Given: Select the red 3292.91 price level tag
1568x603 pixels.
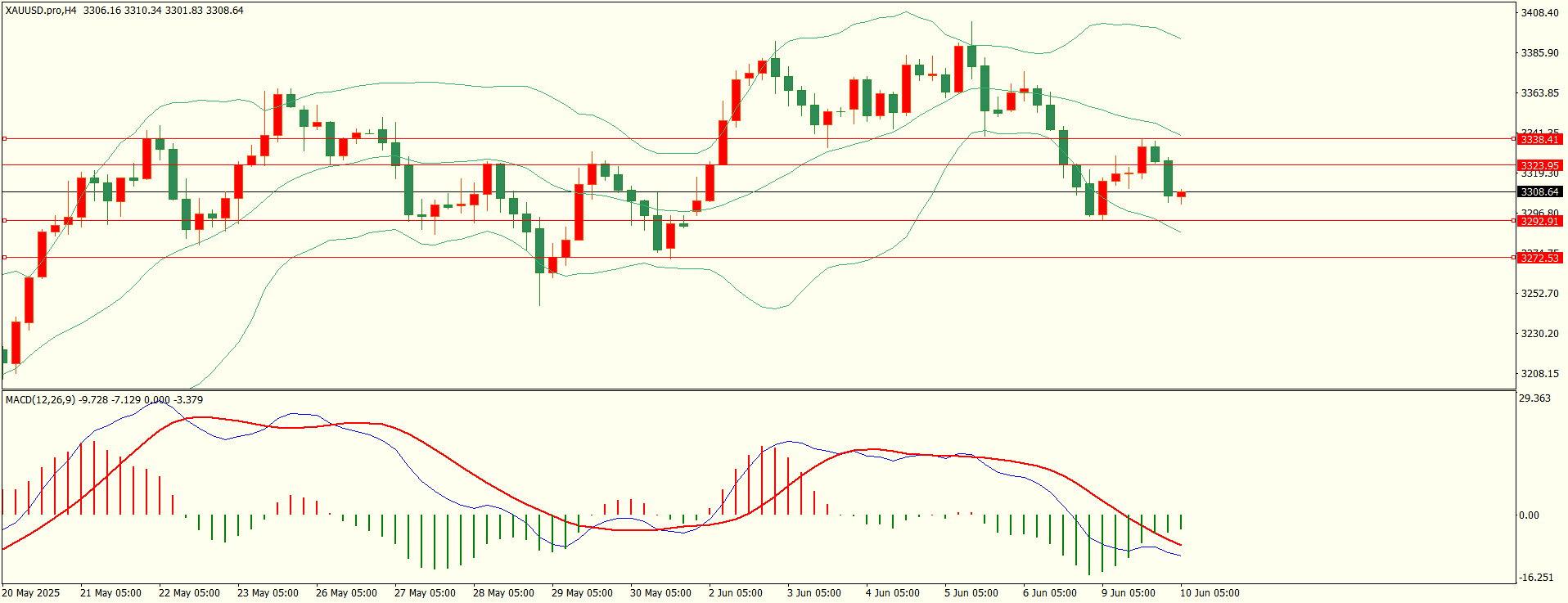Looking at the screenshot, I should [1539, 222].
